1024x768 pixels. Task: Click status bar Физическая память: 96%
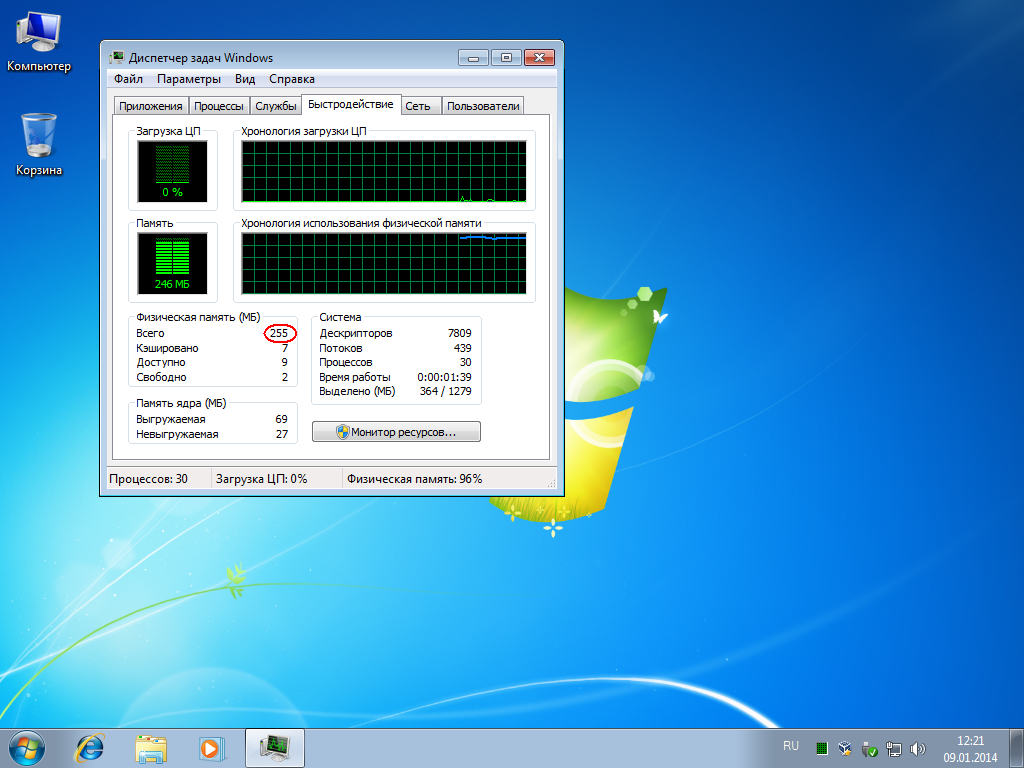[x=415, y=479]
